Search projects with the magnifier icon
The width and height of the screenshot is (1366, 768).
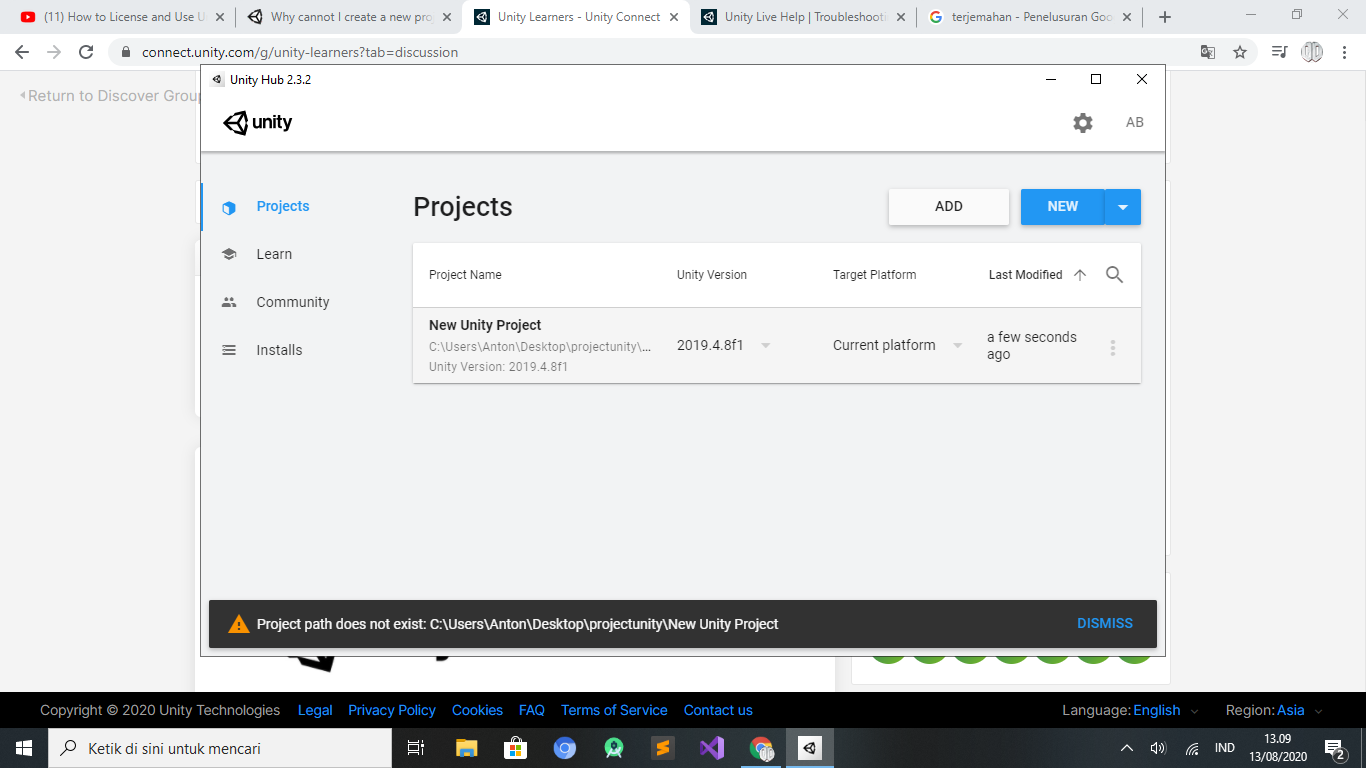click(x=1114, y=275)
